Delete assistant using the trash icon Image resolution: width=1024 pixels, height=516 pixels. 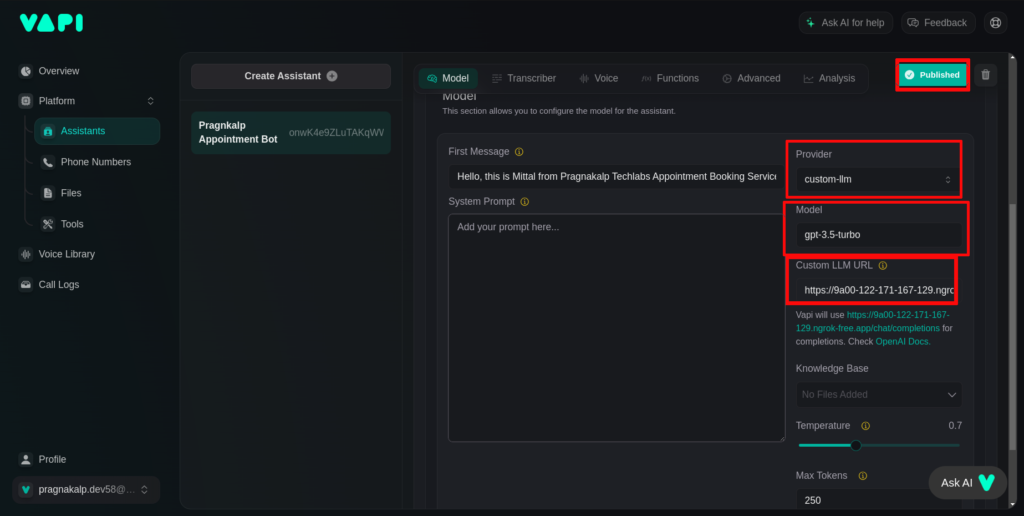pos(985,75)
